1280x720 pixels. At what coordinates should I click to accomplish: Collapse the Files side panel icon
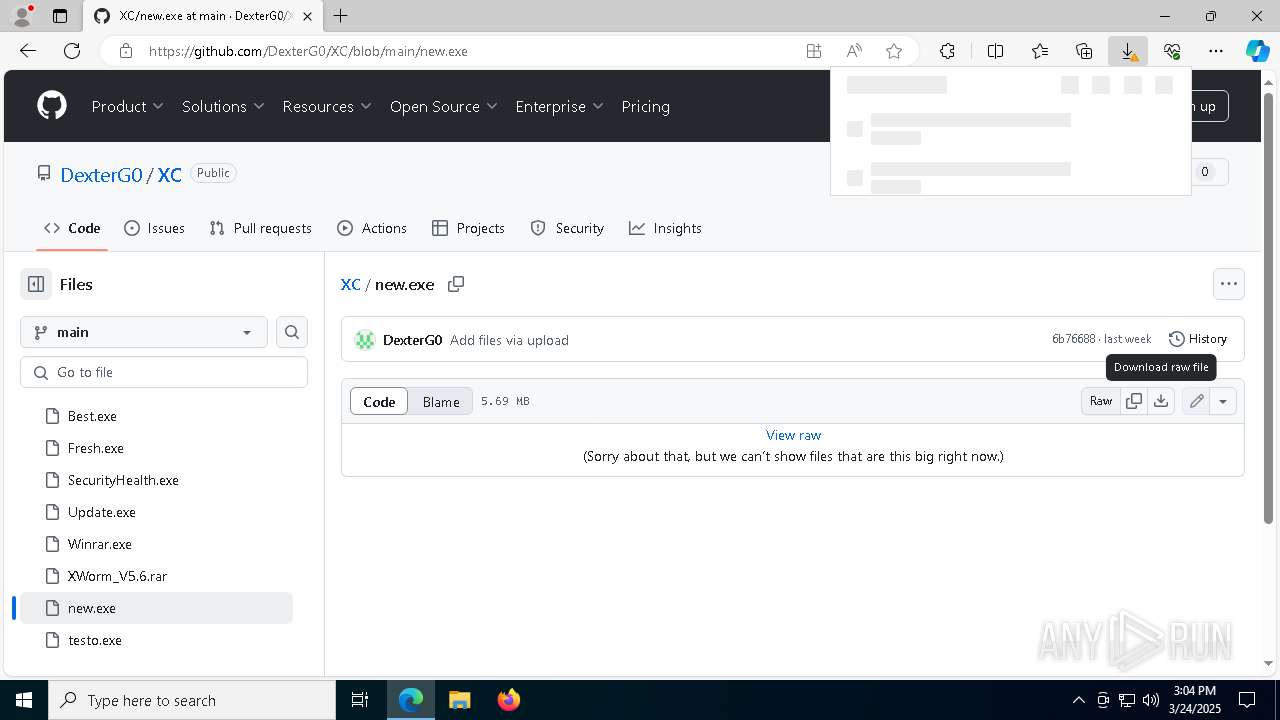pyautogui.click(x=36, y=284)
